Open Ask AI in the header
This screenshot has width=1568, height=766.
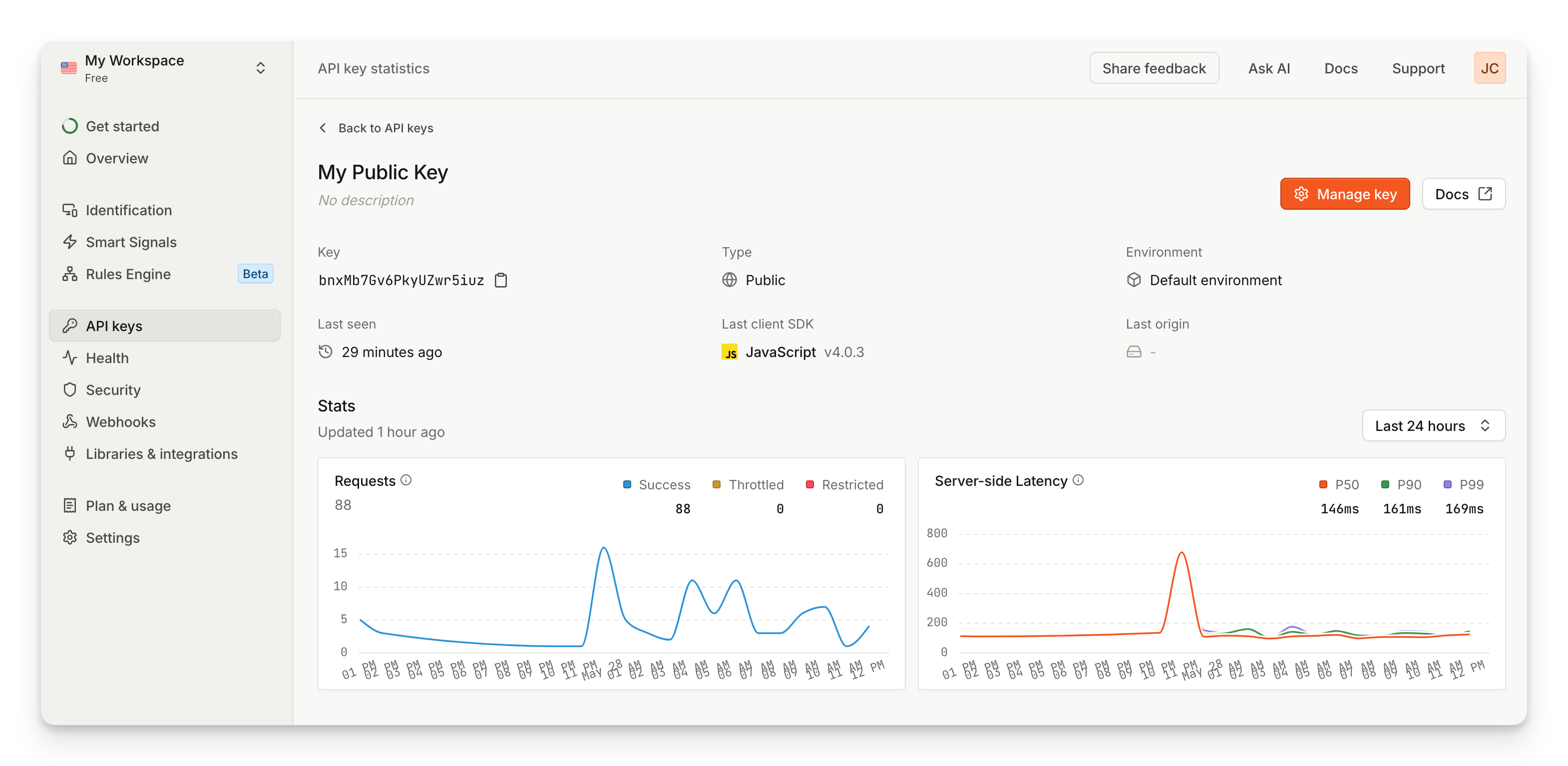coord(1268,68)
